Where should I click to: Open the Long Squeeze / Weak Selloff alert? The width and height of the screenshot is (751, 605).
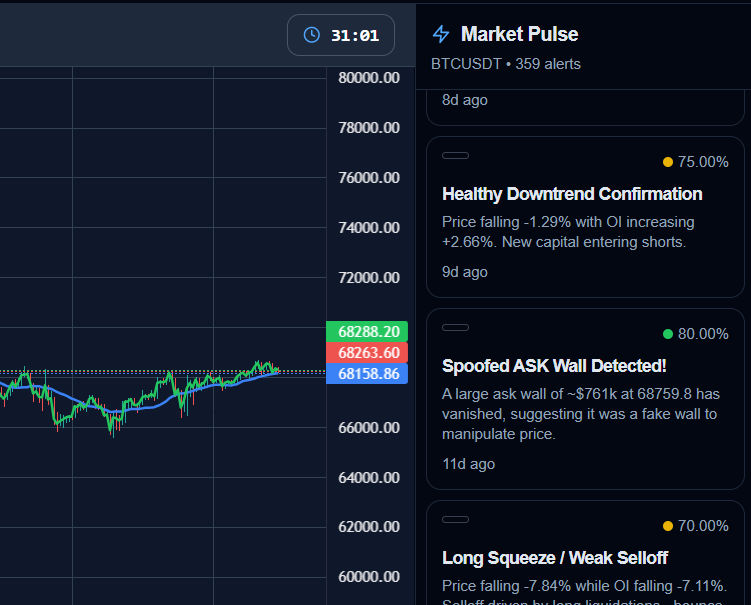pos(585,553)
